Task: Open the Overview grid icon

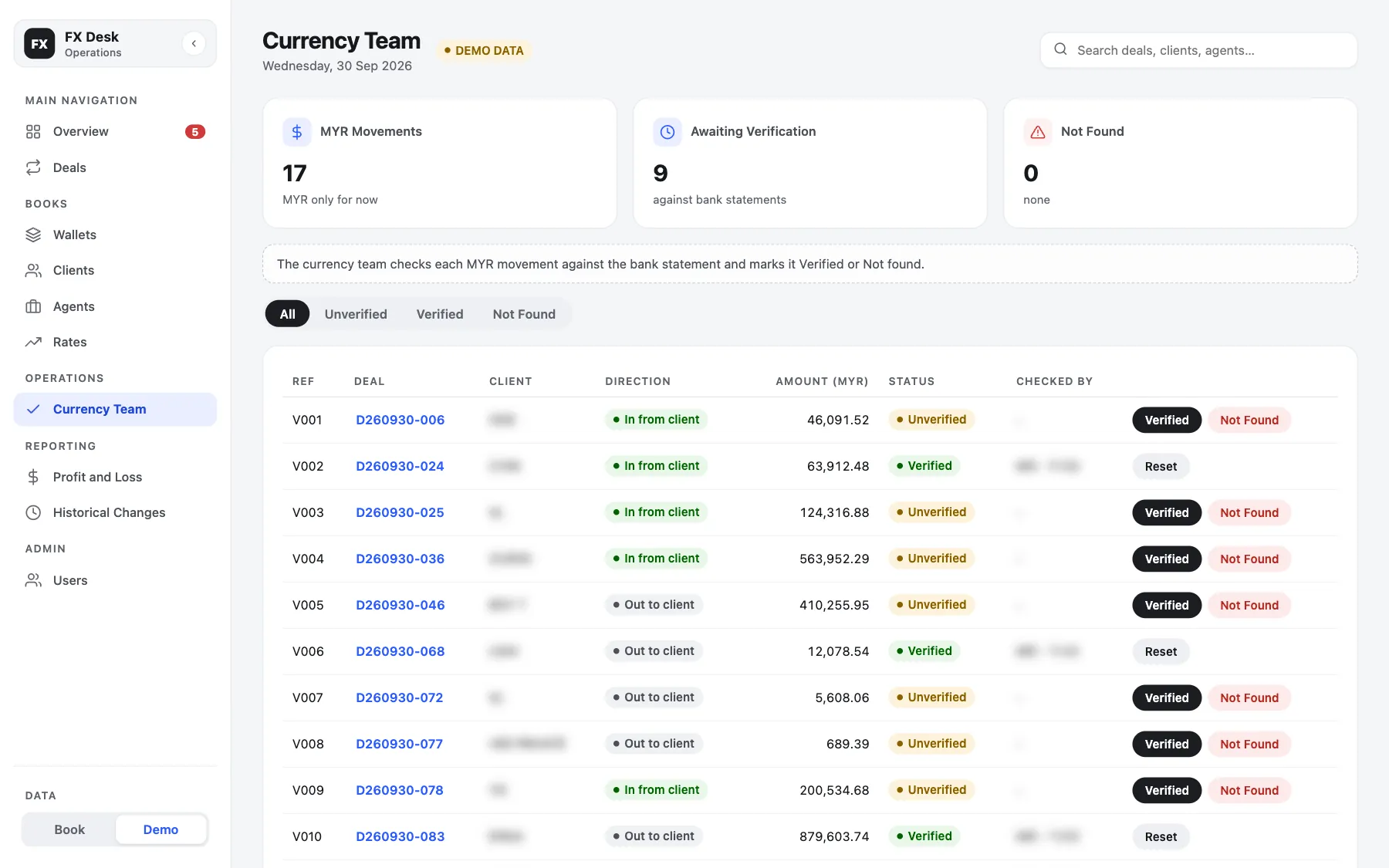Action: coord(33,132)
